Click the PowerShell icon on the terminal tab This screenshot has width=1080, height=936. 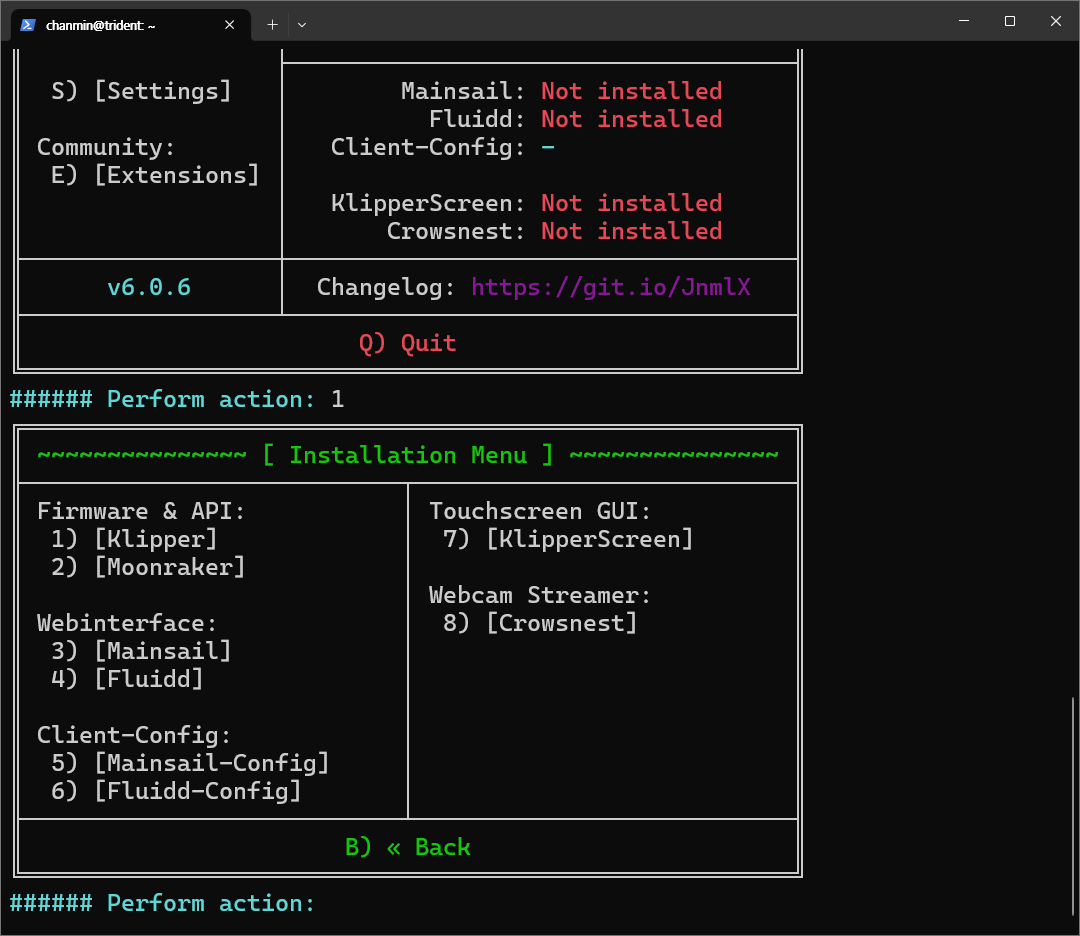[27, 25]
